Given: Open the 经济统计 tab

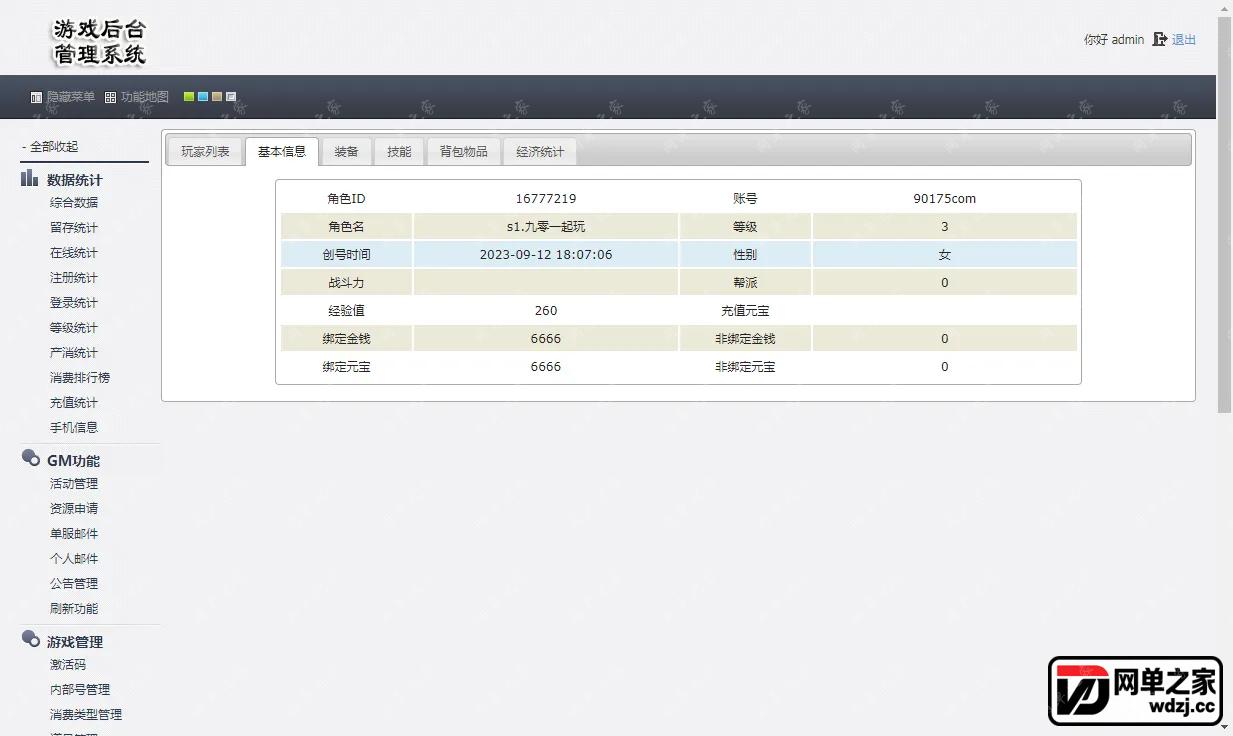Looking at the screenshot, I should coord(540,152).
